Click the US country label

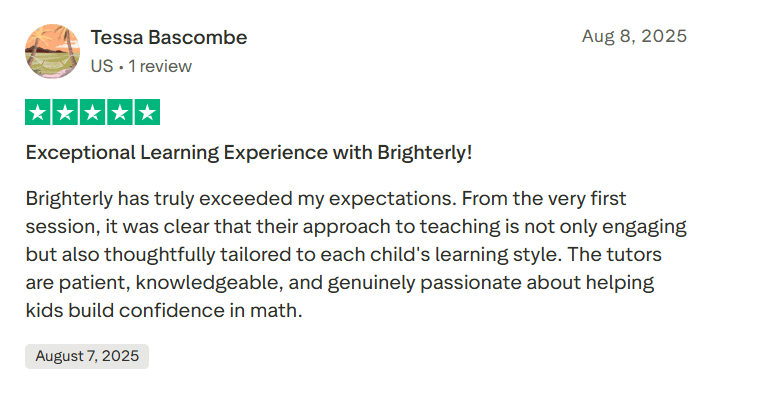tap(101, 67)
